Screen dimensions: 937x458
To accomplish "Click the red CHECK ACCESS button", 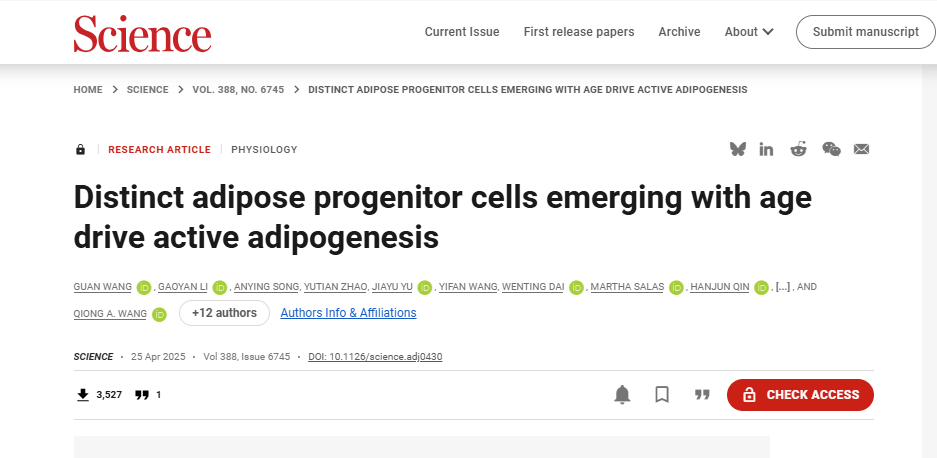I will [x=800, y=395].
